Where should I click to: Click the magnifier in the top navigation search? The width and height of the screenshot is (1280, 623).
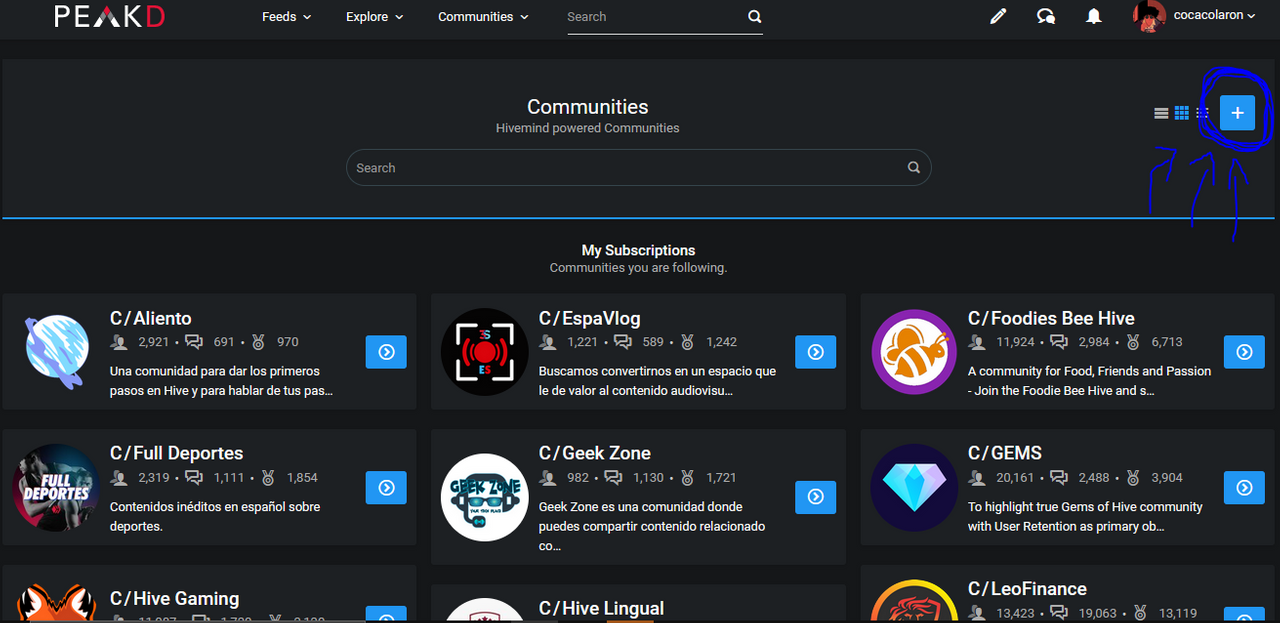754,16
